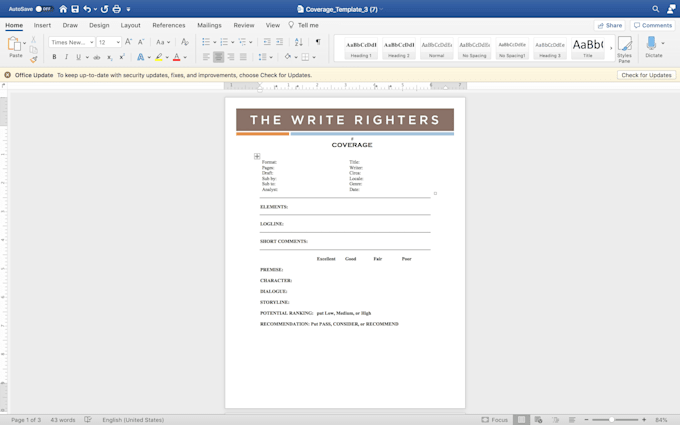Open spelling and grammar check in status bar
Image resolution: width=680 pixels, height=425 pixels.
(x=88, y=420)
